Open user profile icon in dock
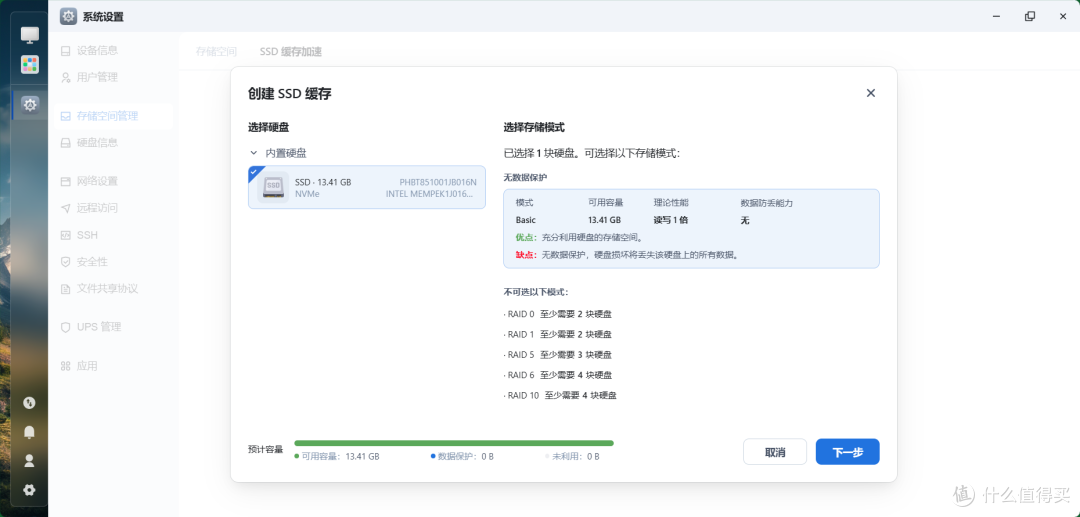 pyautogui.click(x=30, y=461)
